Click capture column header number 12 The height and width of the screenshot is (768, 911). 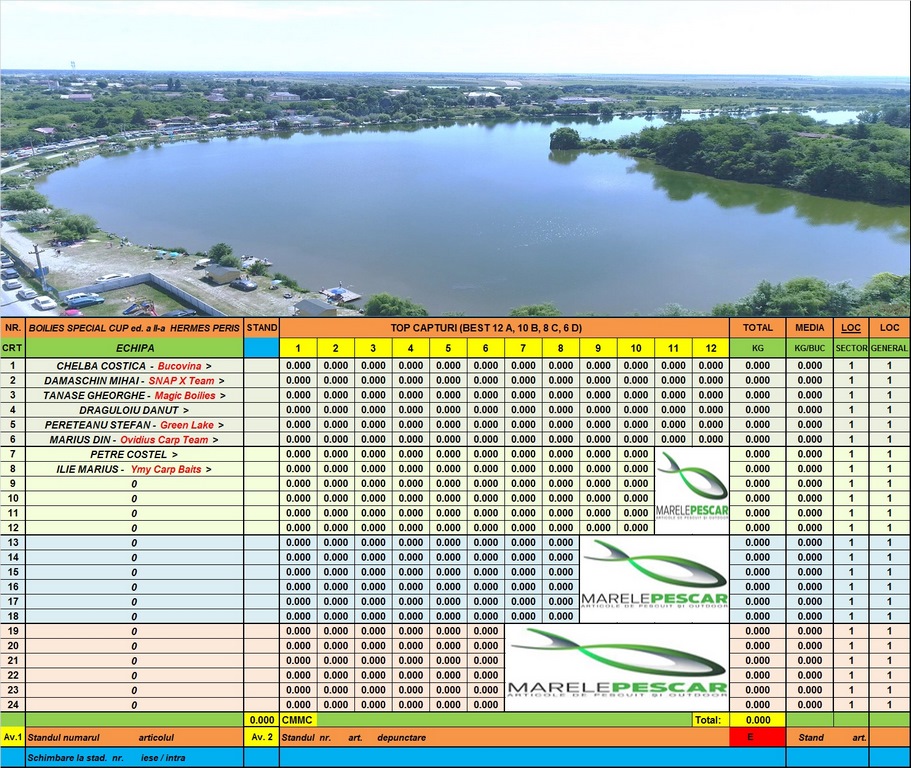tap(710, 348)
